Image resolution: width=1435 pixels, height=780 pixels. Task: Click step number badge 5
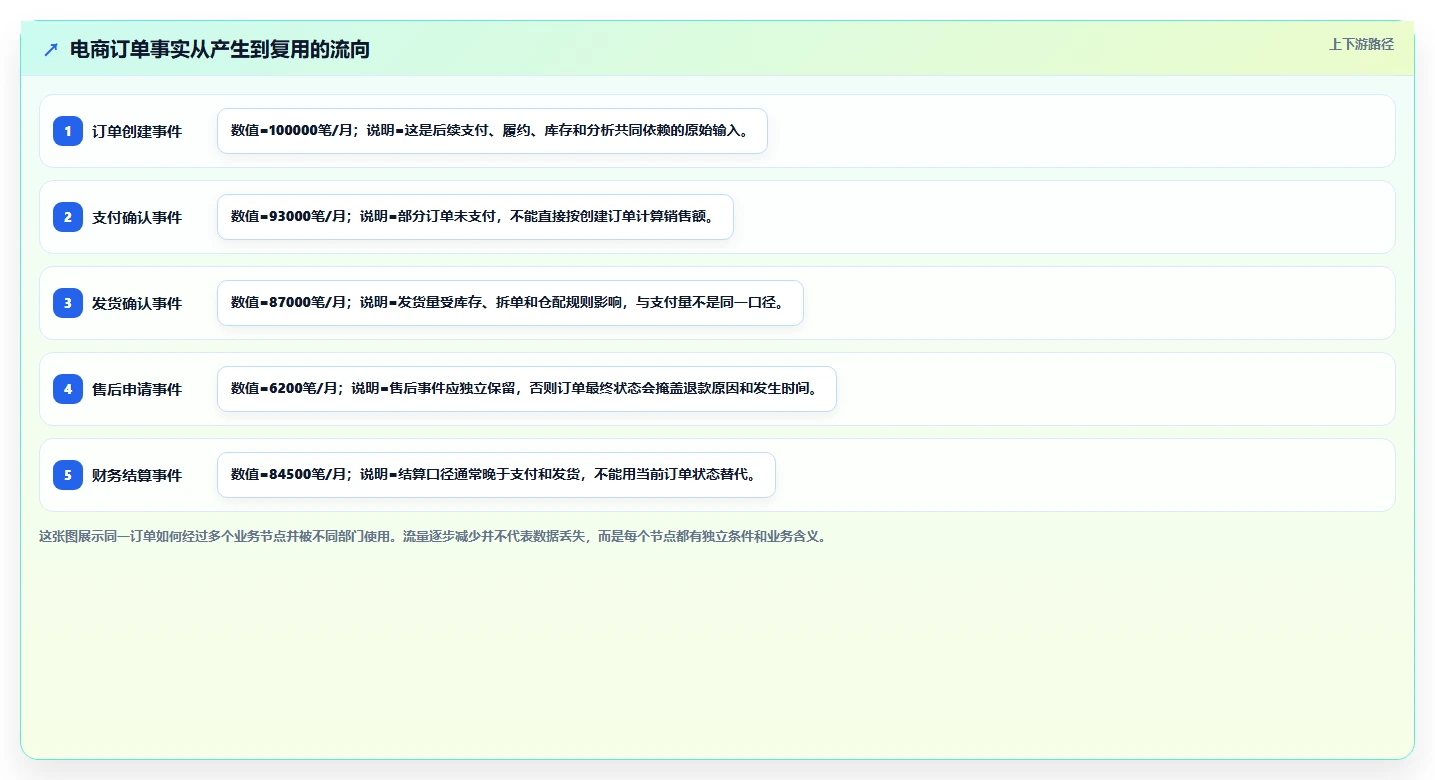pos(68,475)
